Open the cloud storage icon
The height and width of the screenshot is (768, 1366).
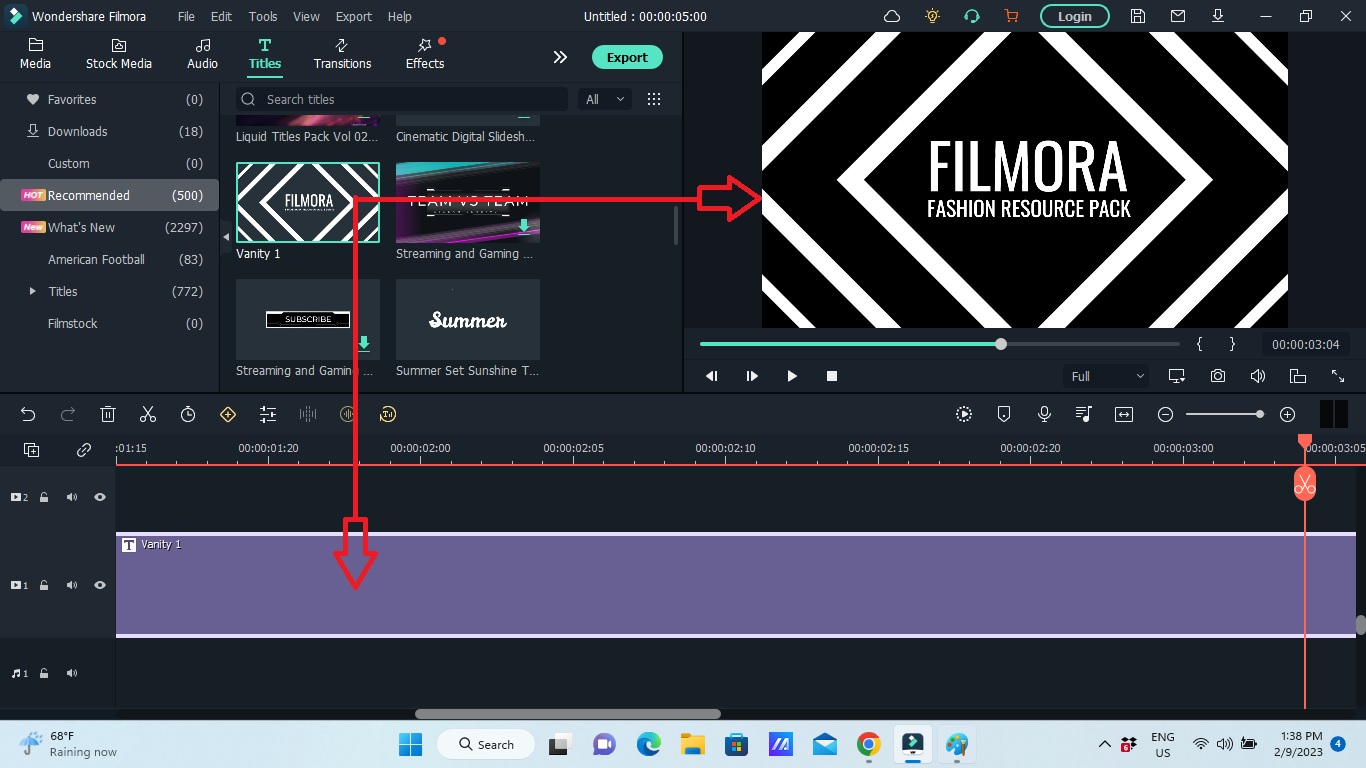pos(892,16)
